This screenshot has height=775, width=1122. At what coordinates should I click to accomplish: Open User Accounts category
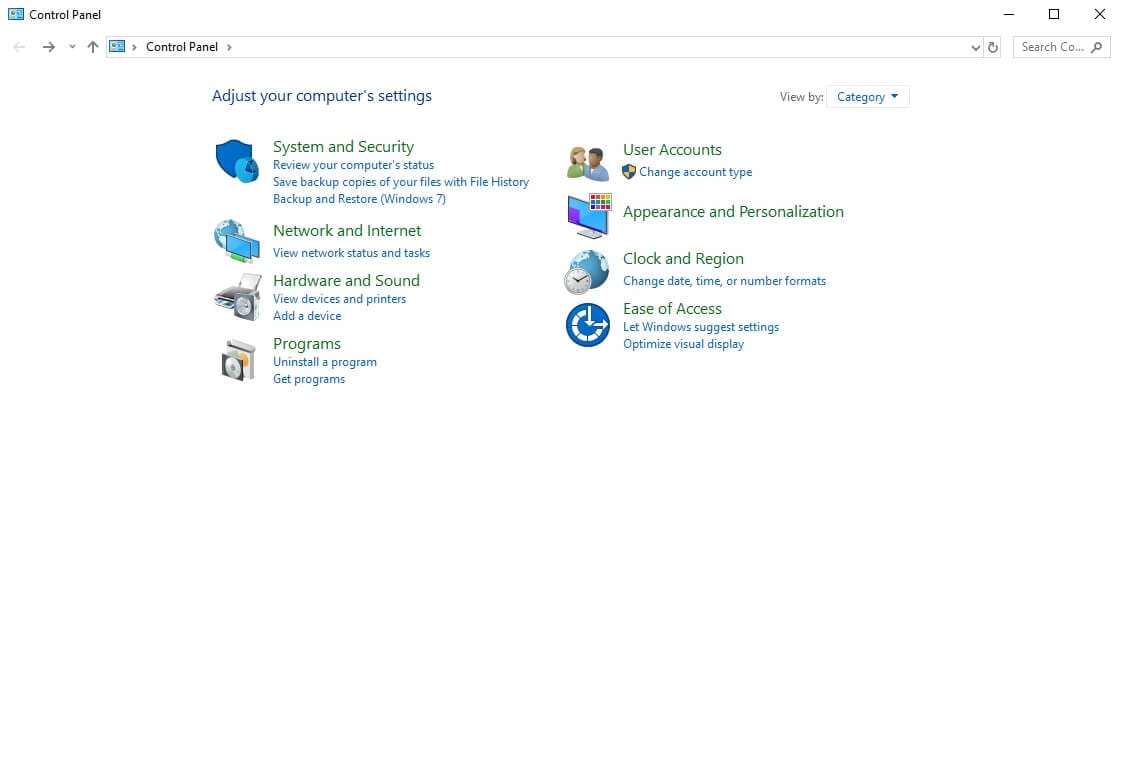[673, 150]
